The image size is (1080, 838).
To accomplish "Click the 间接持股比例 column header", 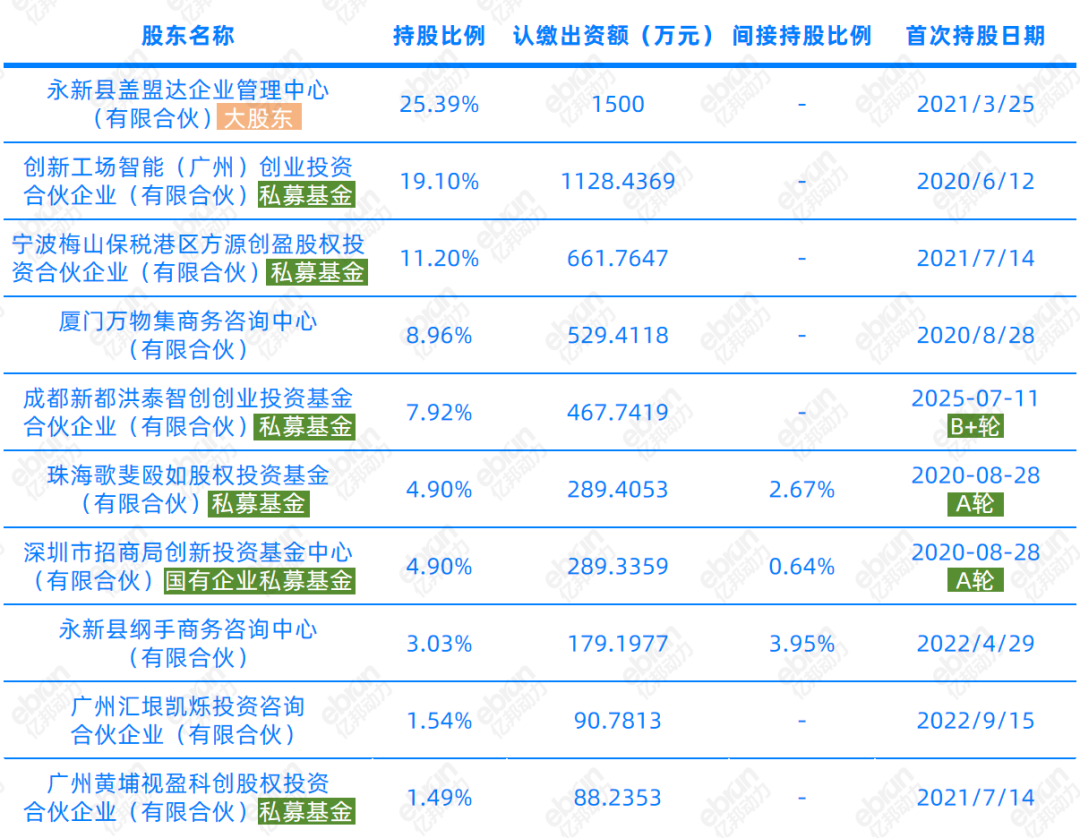I will tap(801, 36).
